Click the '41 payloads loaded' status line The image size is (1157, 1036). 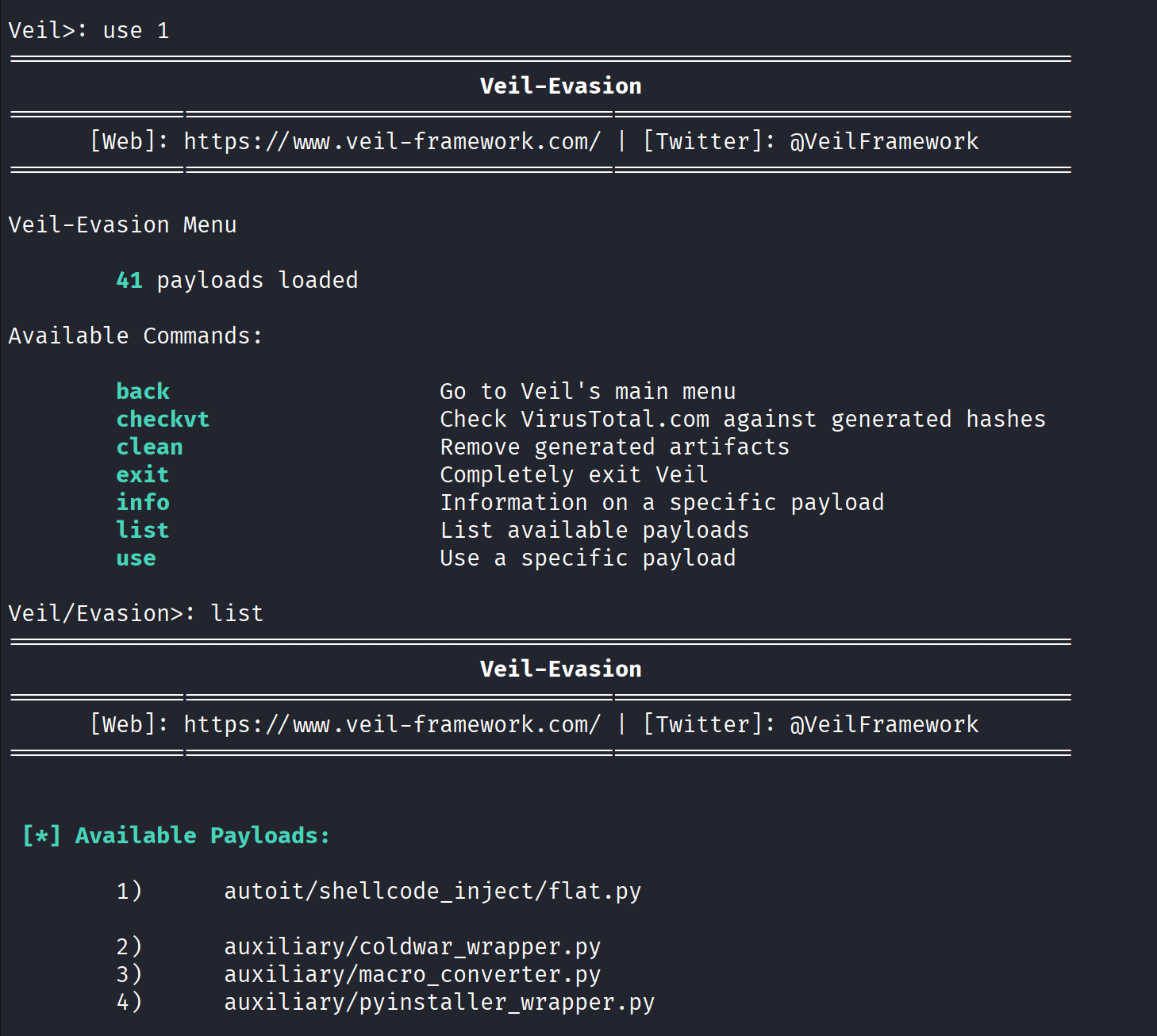[236, 281]
